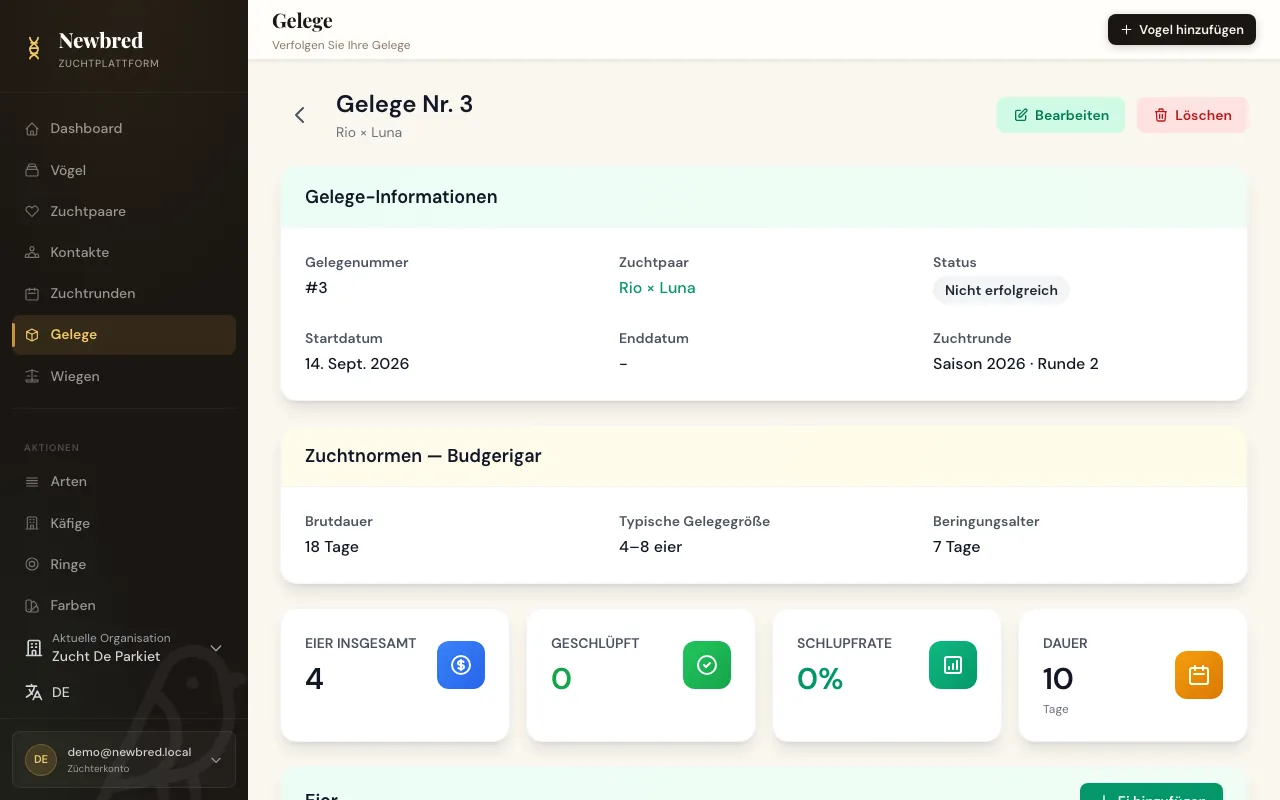
Task: Click the box icon beside Gelege
Action: pos(32,335)
